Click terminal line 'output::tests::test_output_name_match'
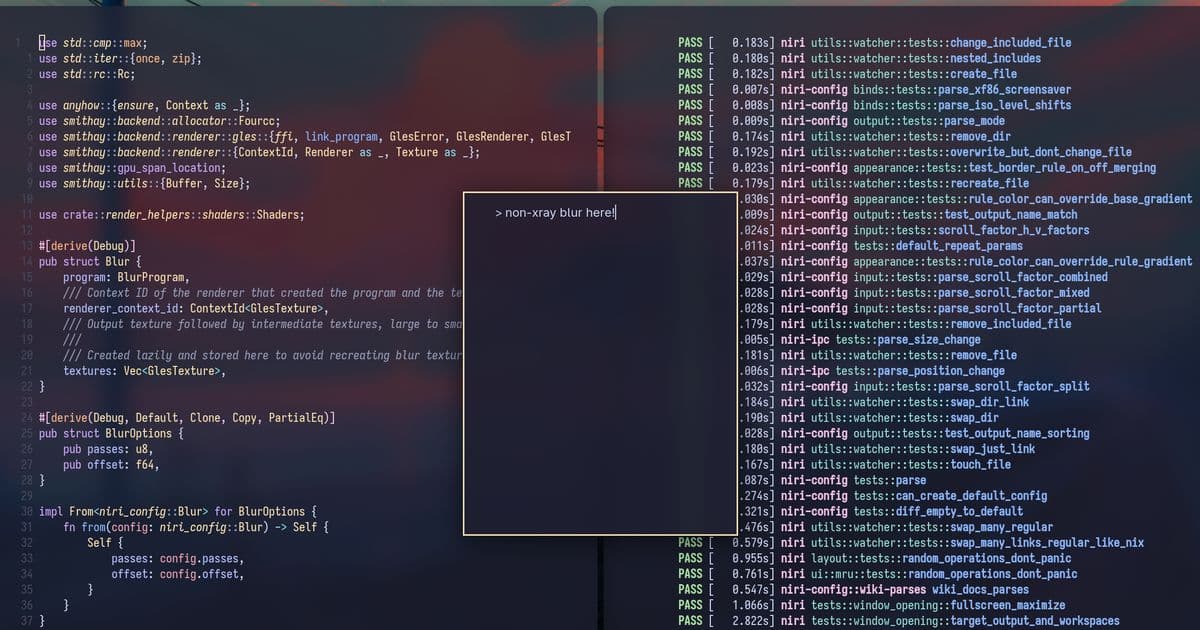The width and height of the screenshot is (1200, 630). pyautogui.click(x=965, y=215)
